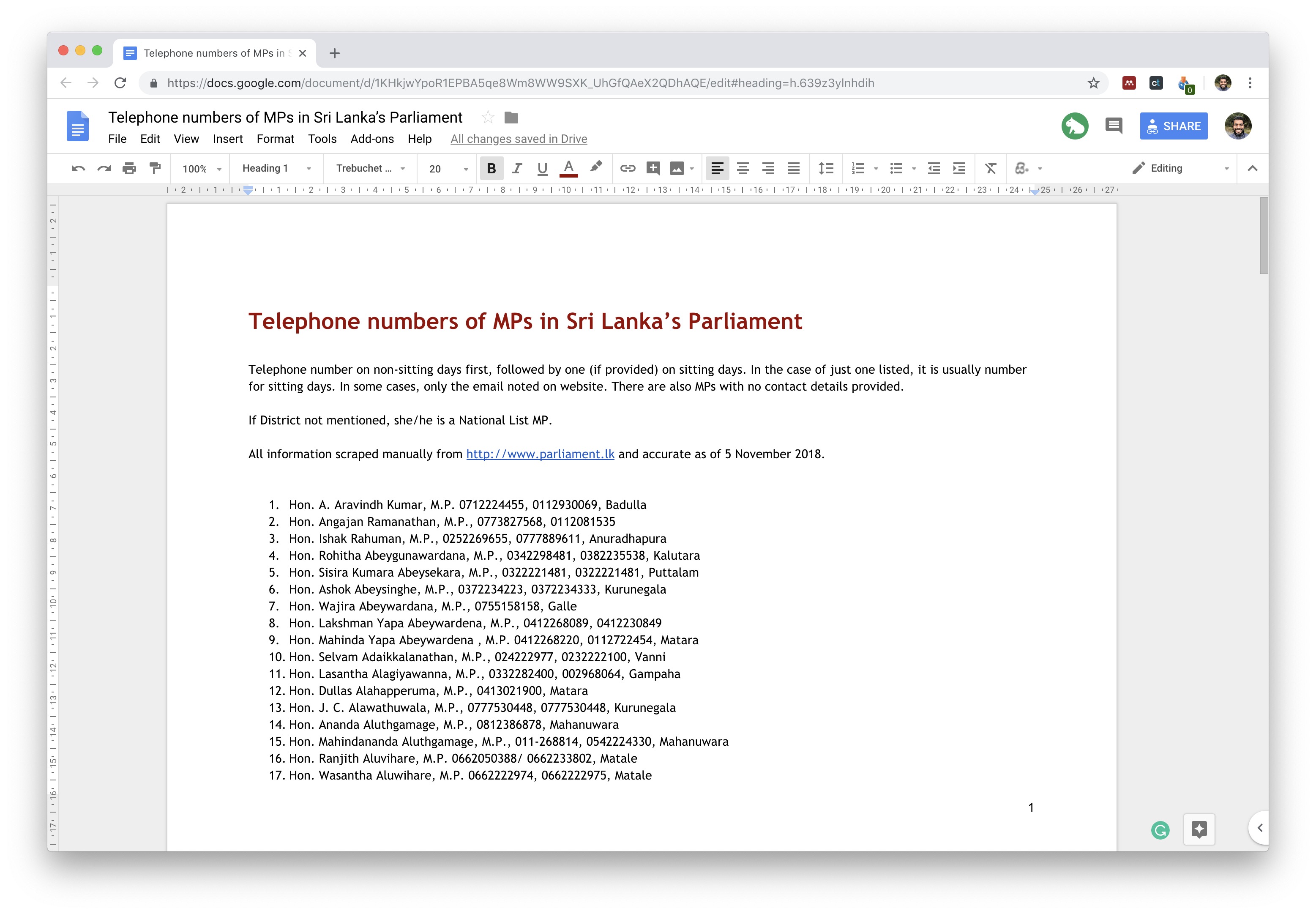This screenshot has width=1316, height=914.
Task: Set justified text alignment
Action: pos(793,168)
